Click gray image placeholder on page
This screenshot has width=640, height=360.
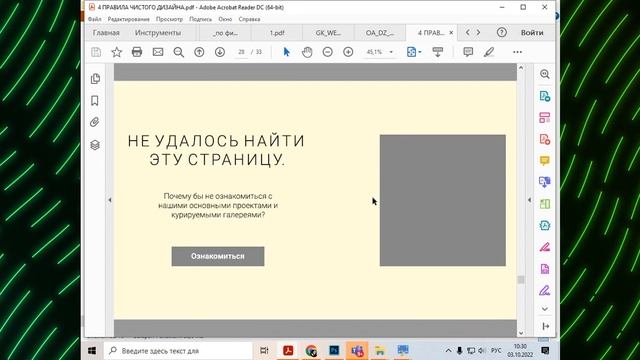tap(442, 200)
